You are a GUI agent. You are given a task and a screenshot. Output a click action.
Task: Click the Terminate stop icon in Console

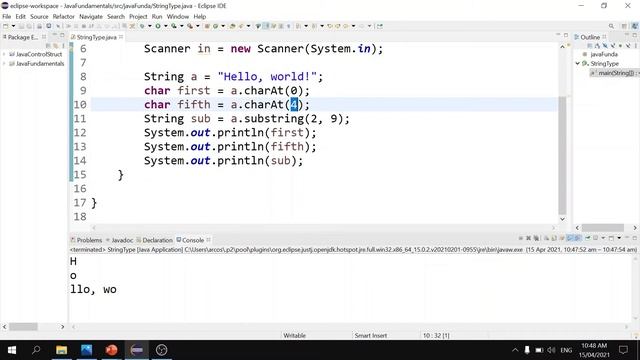521,238
